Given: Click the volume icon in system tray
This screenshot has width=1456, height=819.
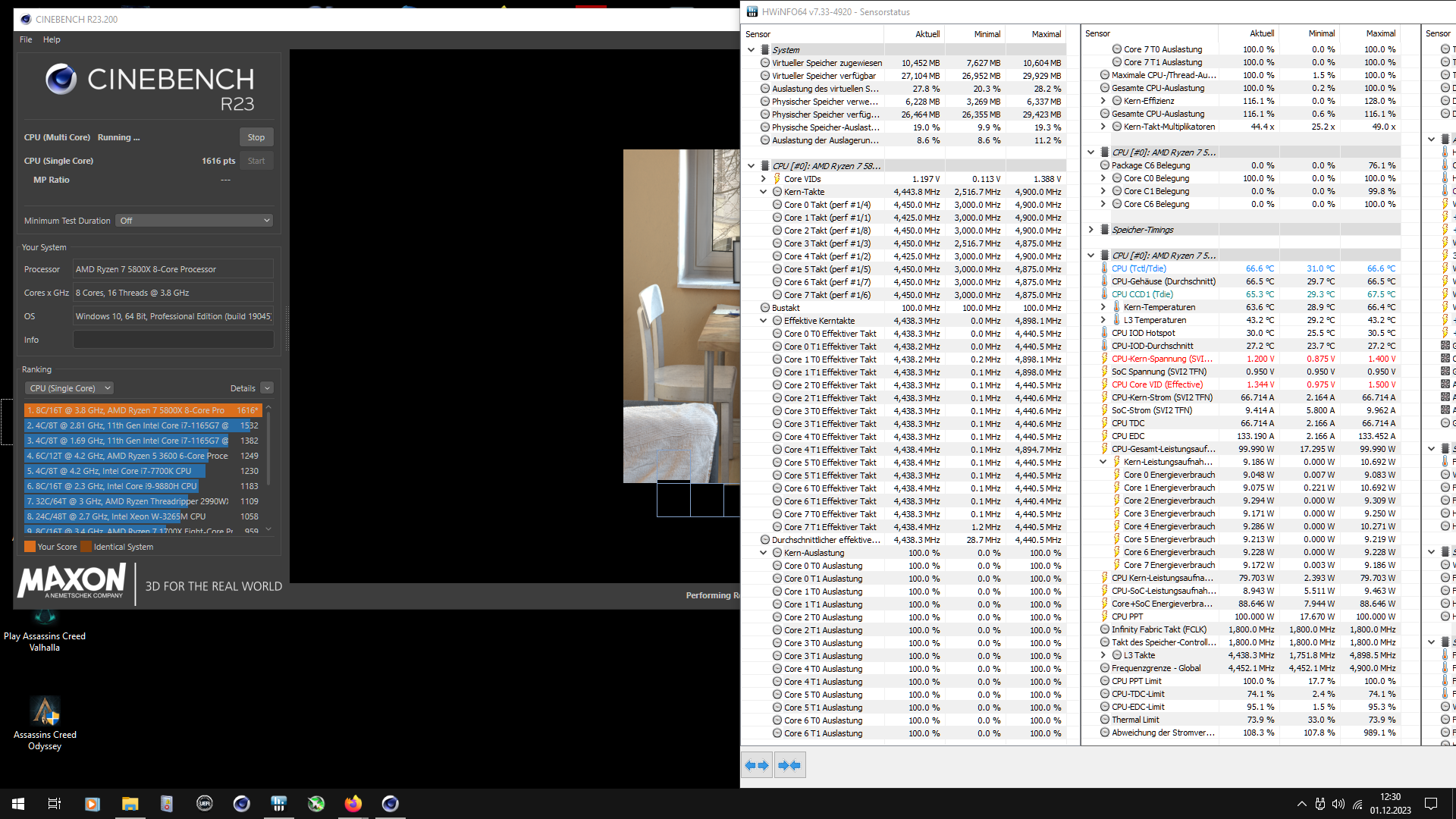Looking at the screenshot, I should (x=1338, y=804).
